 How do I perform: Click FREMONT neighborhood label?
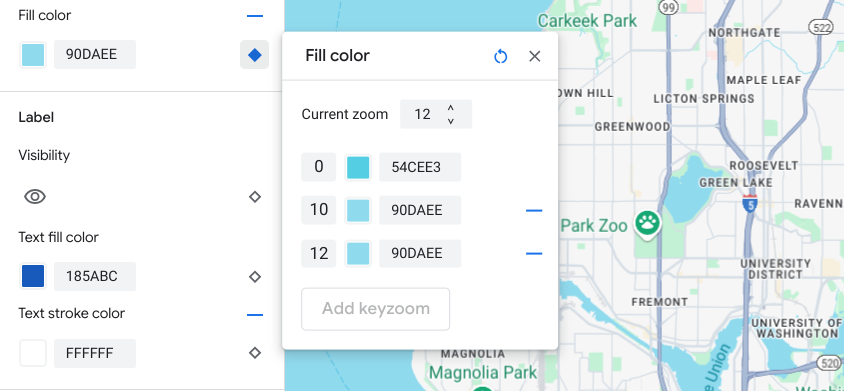pyautogui.click(x=660, y=302)
